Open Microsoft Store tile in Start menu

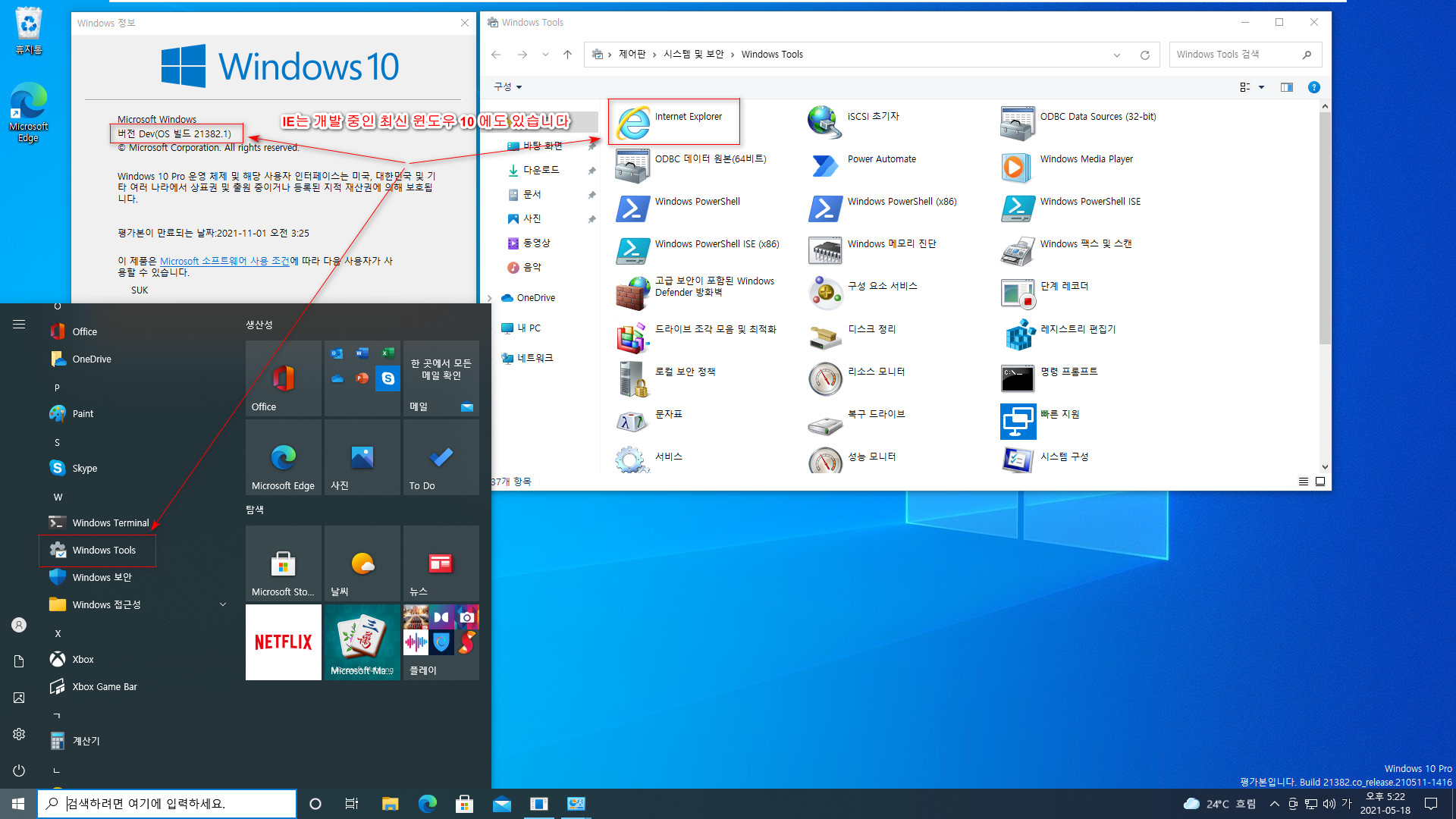click(x=284, y=563)
